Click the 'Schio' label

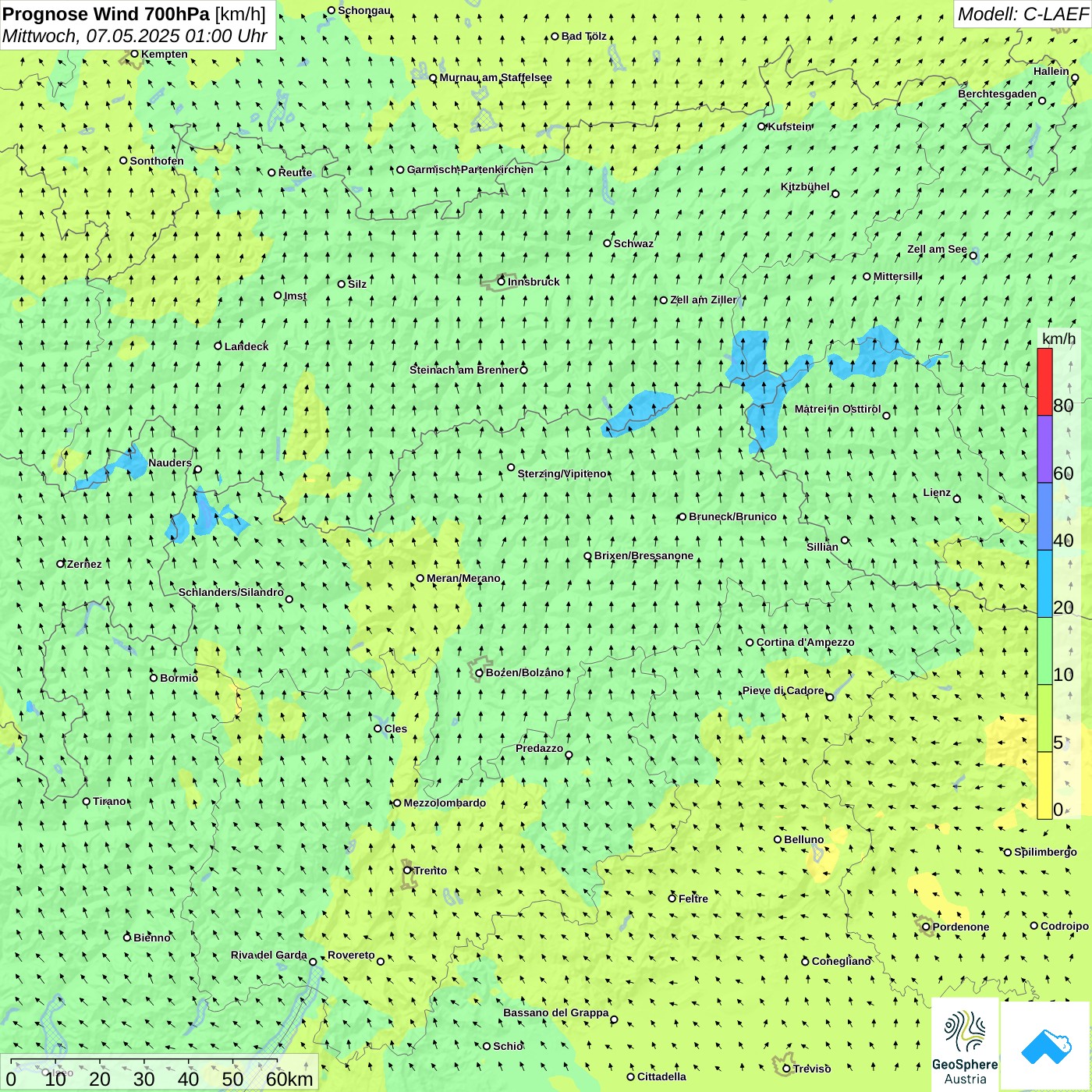(x=508, y=1046)
